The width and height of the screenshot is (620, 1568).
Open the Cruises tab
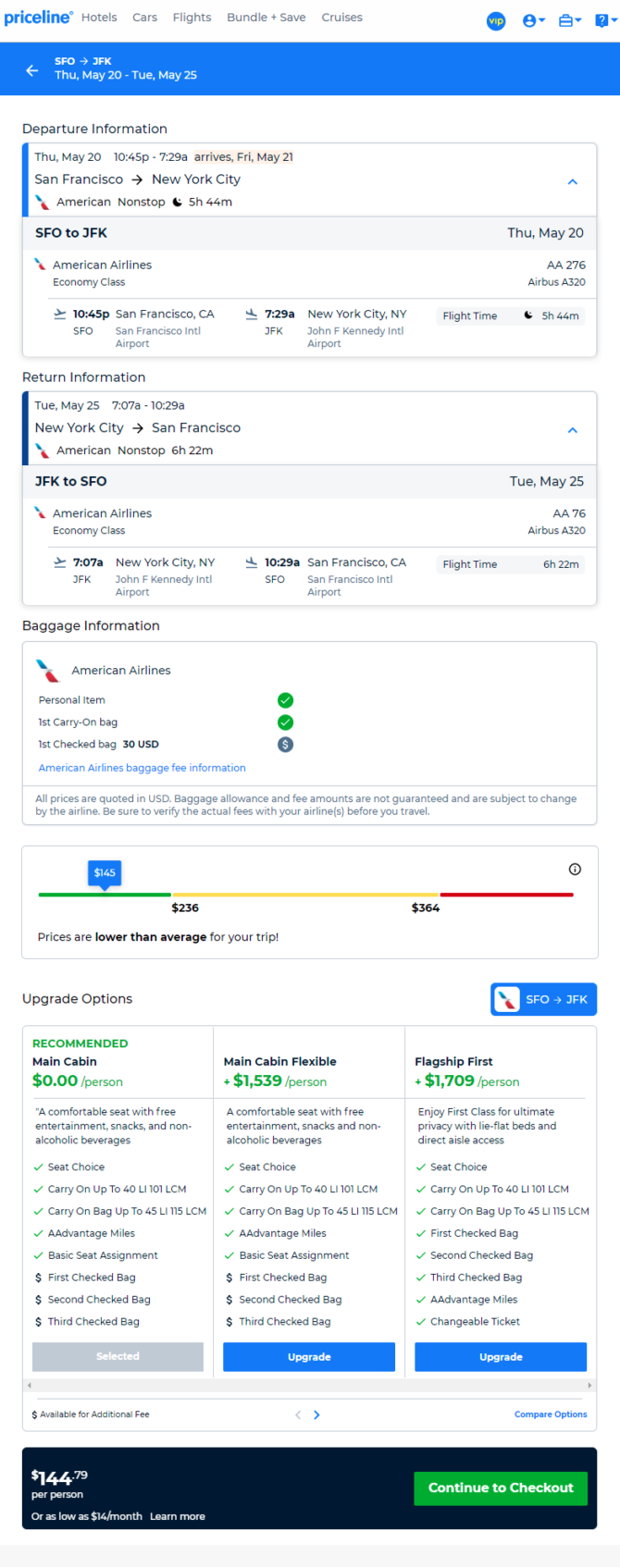click(341, 18)
